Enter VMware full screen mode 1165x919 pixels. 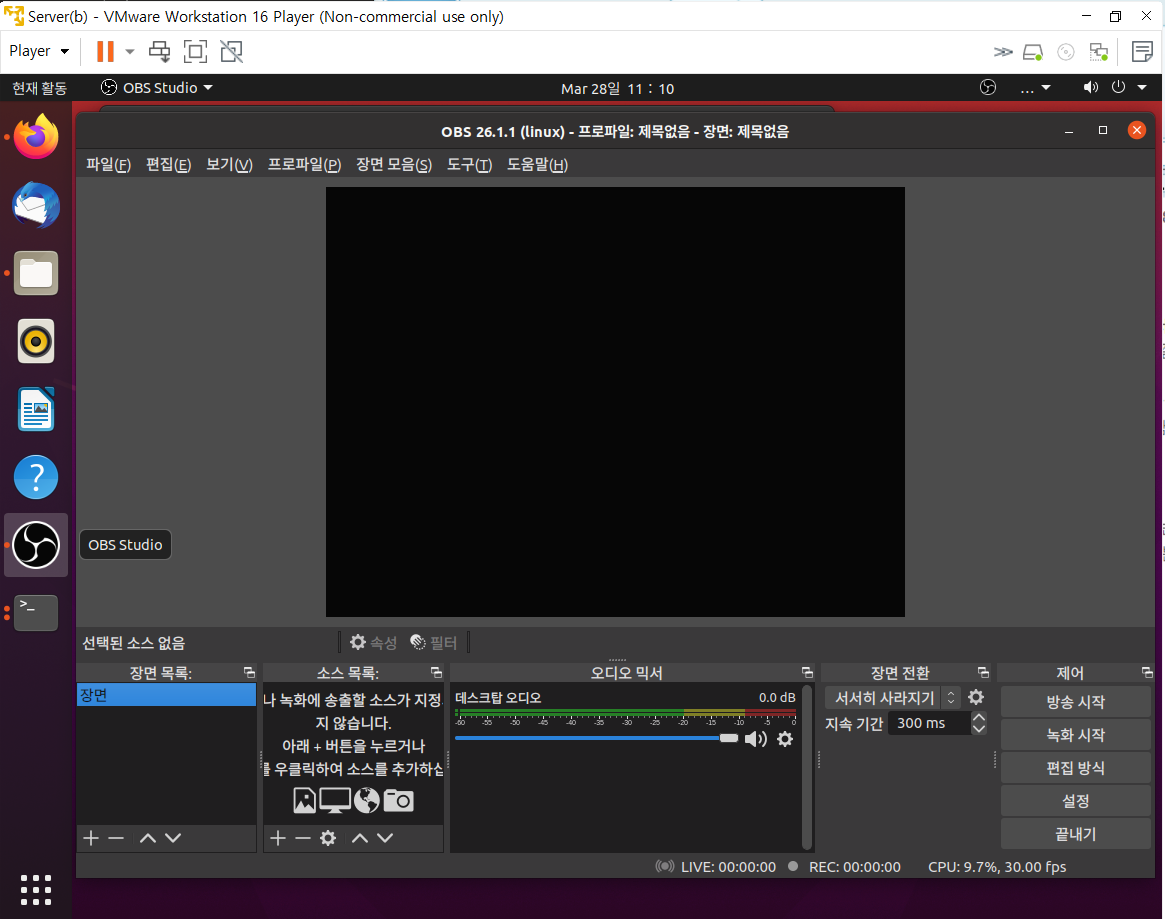195,51
